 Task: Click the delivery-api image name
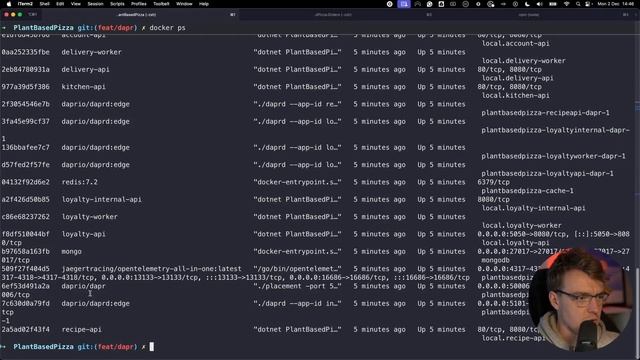pyautogui.click(x=85, y=69)
